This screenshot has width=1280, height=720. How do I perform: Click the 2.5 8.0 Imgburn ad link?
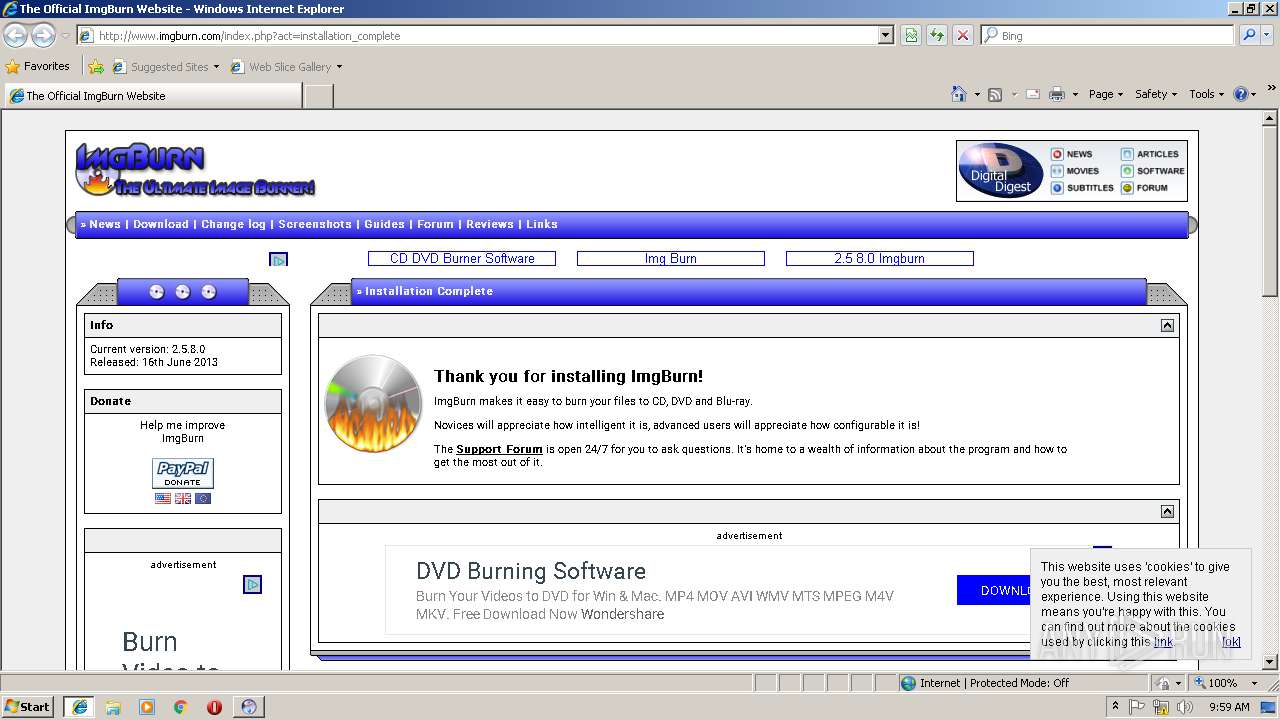(880, 258)
